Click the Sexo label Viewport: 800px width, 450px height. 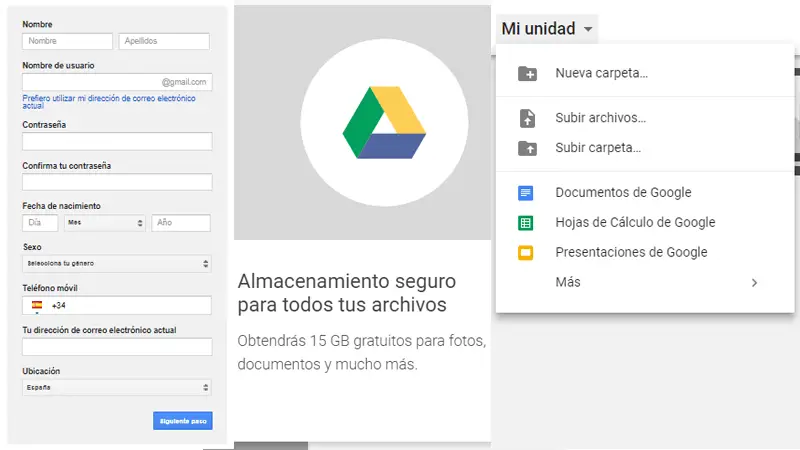(32, 247)
